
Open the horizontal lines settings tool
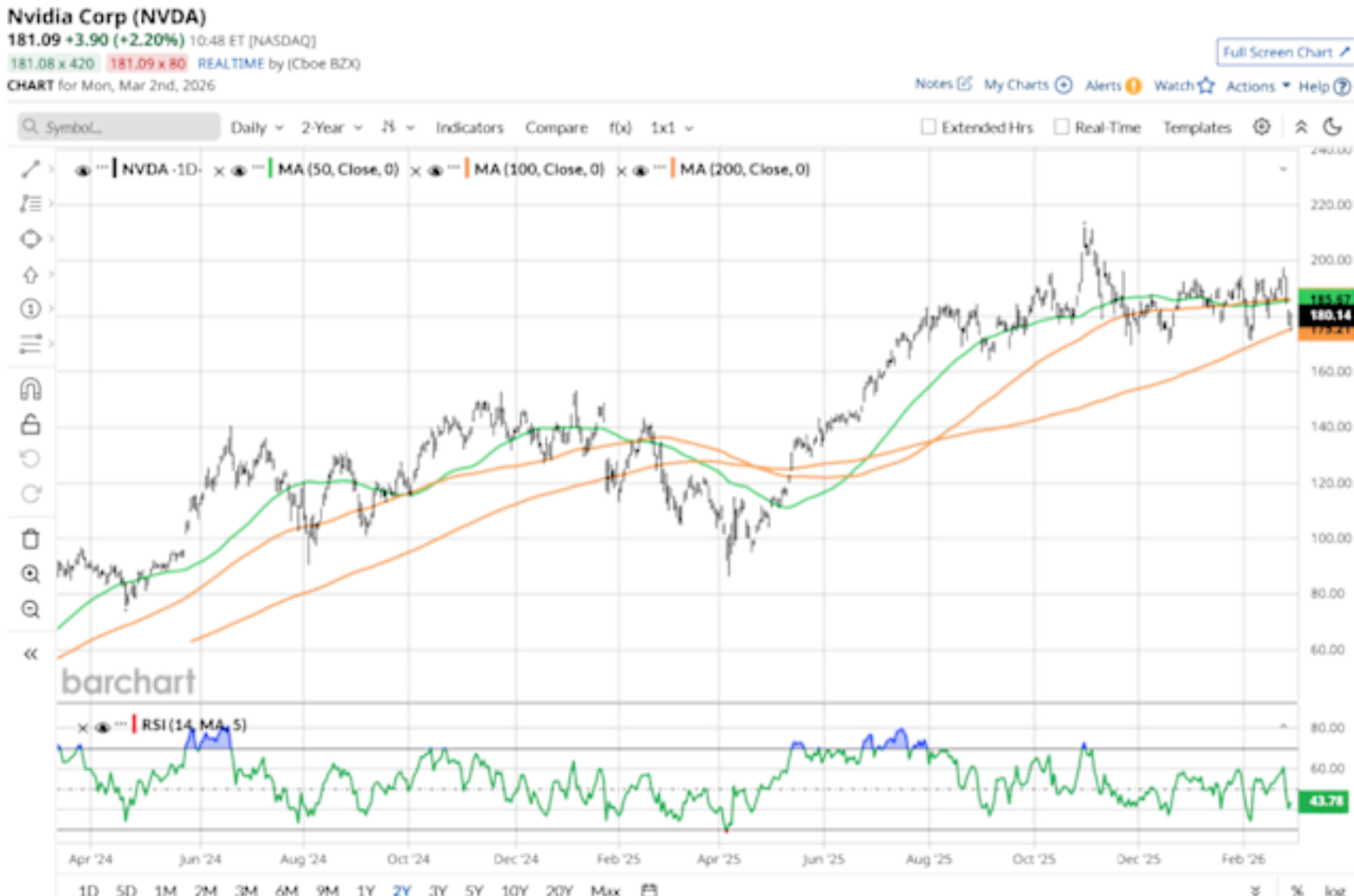(30, 344)
